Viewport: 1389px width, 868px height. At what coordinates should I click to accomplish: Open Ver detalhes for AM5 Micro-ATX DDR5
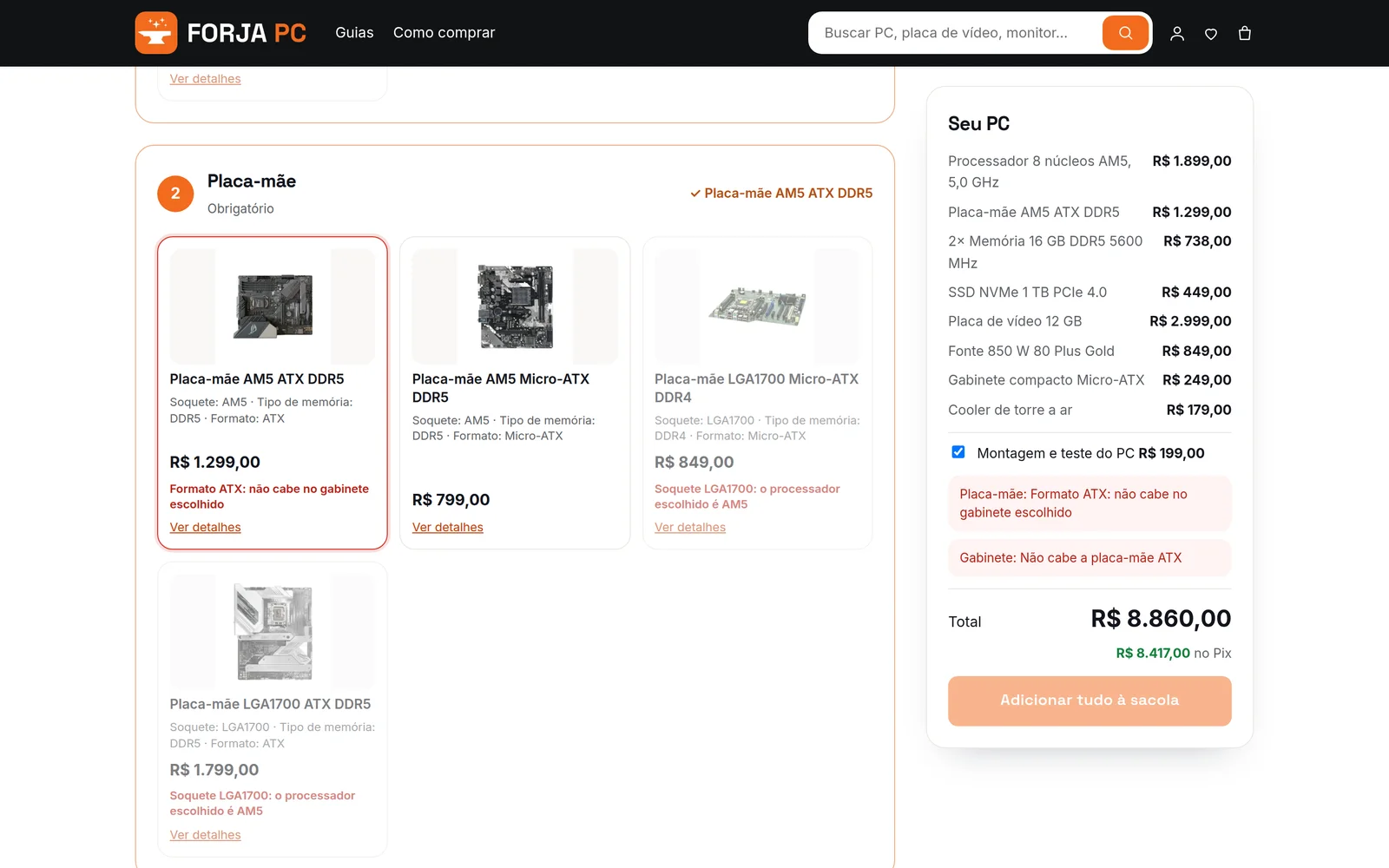click(x=447, y=527)
